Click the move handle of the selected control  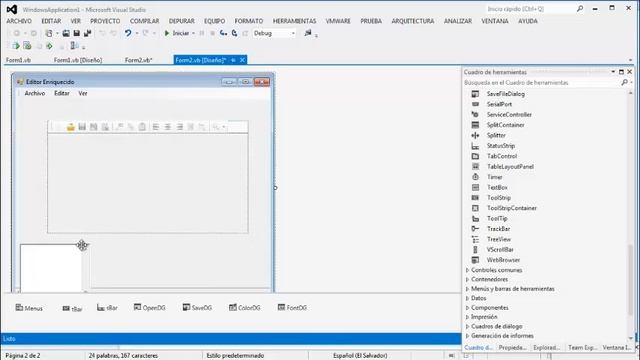(x=82, y=245)
